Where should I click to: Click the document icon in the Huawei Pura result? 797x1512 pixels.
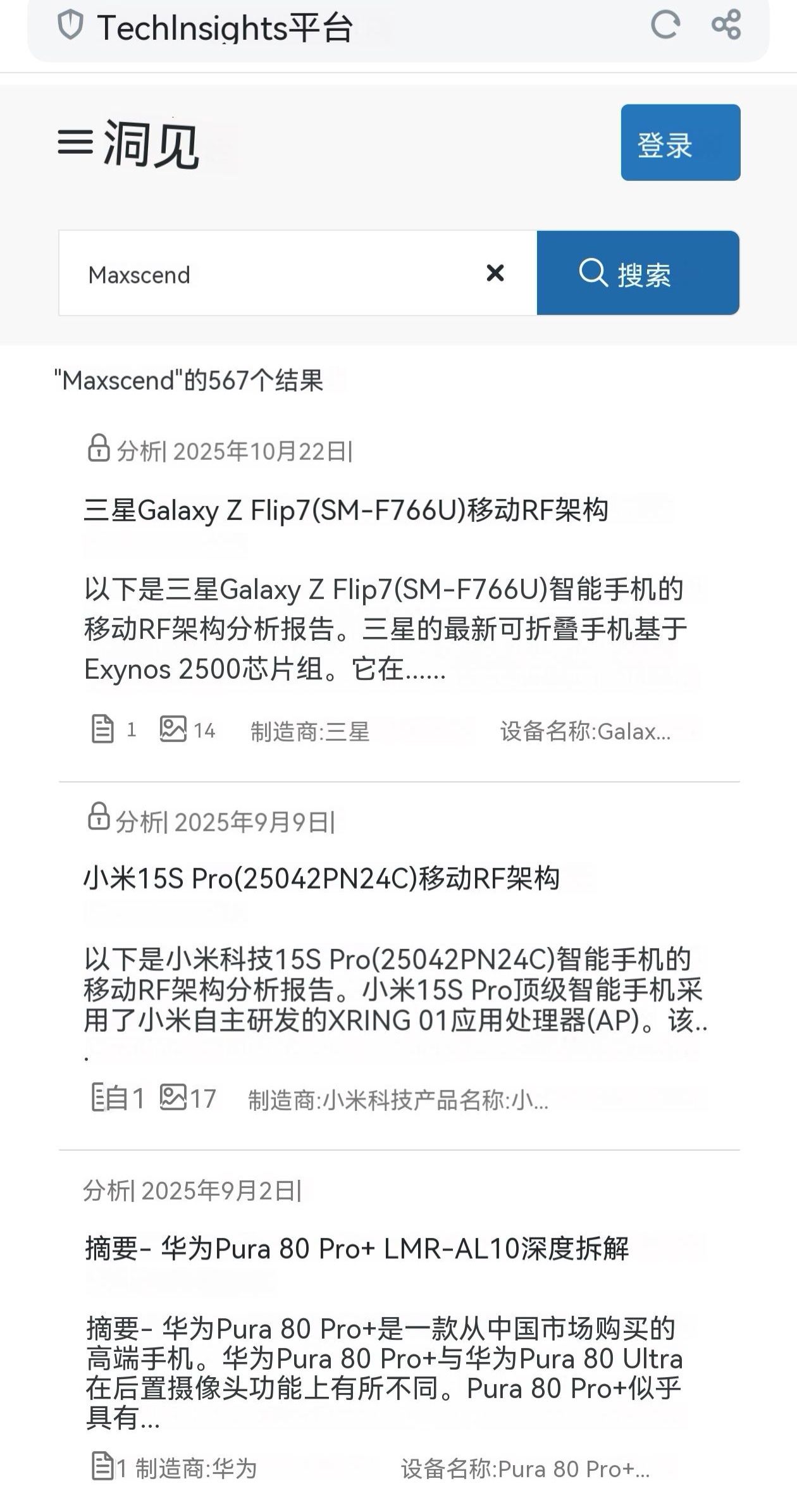point(102,1466)
